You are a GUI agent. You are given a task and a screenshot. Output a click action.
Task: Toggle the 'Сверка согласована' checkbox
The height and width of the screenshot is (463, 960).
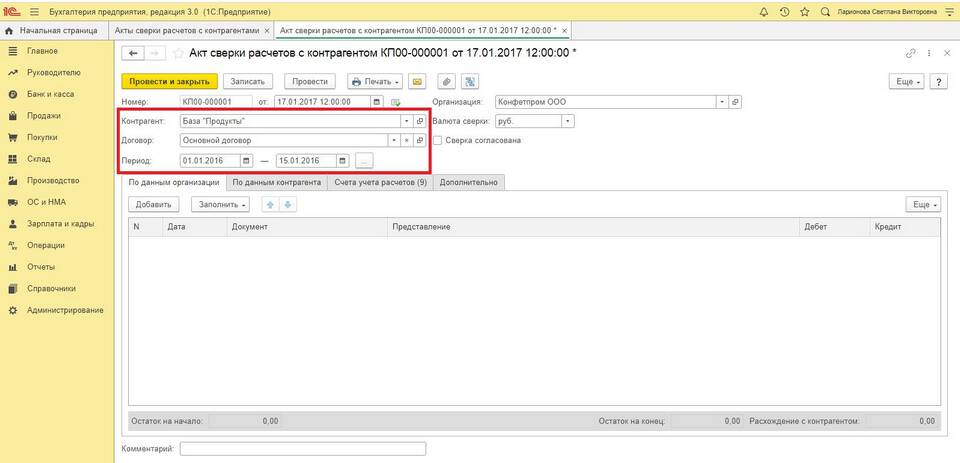pyautogui.click(x=438, y=140)
